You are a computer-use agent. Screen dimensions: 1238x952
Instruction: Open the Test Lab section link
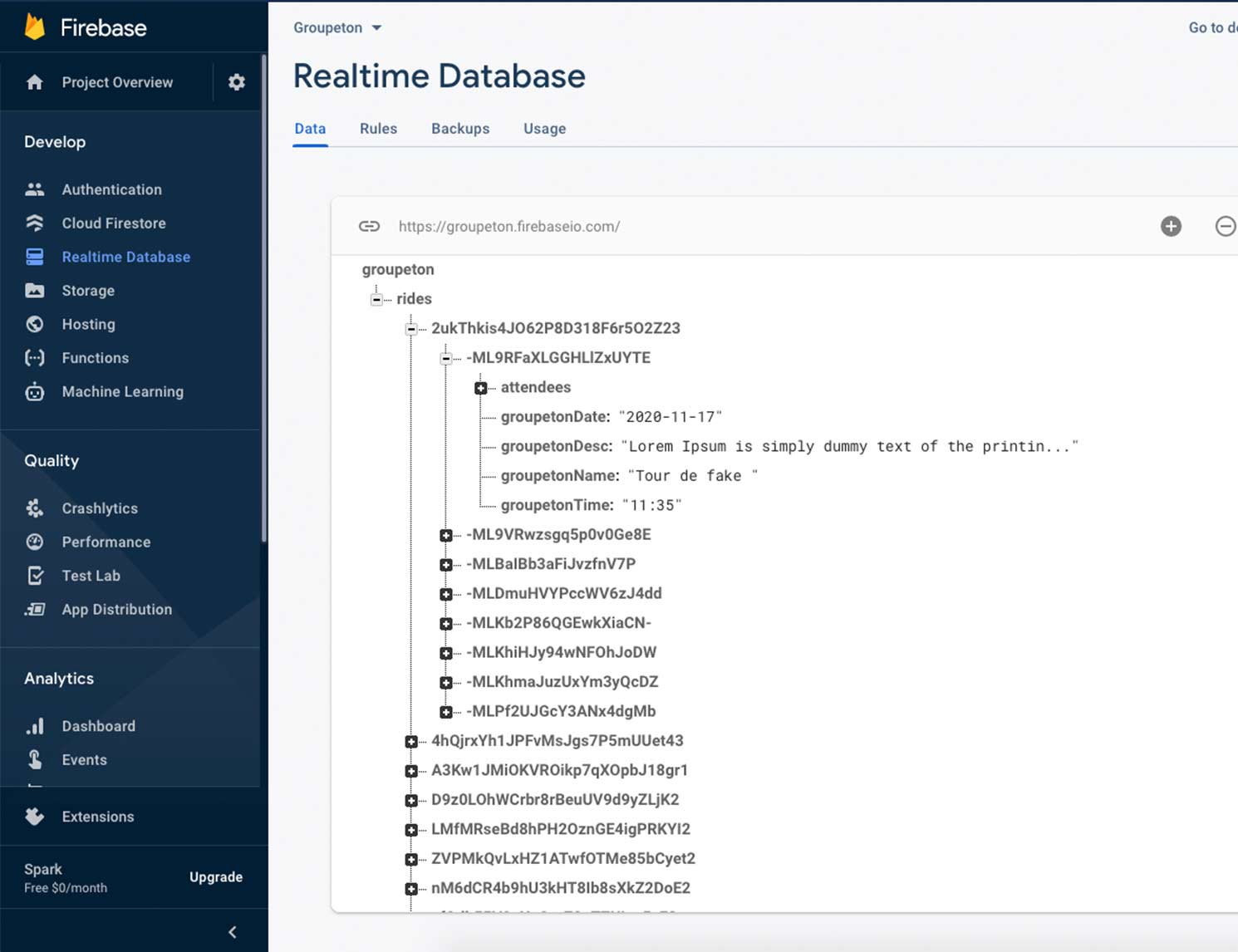[x=91, y=576]
